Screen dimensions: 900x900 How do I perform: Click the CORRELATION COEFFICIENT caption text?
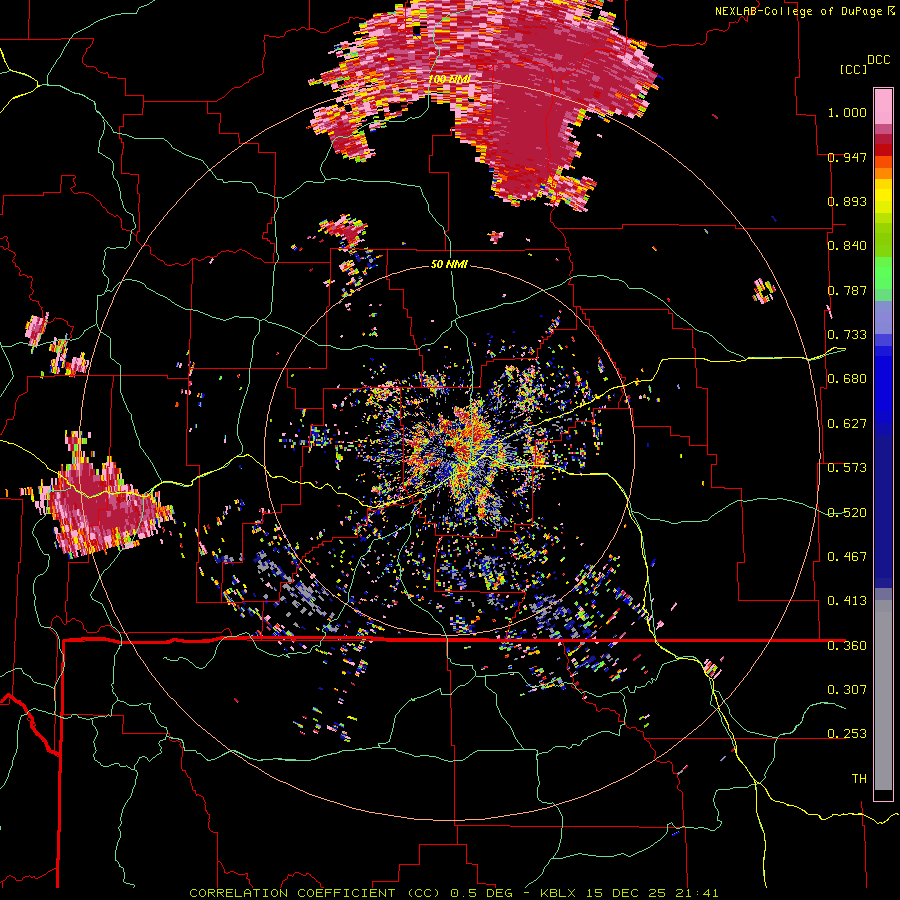(292, 893)
